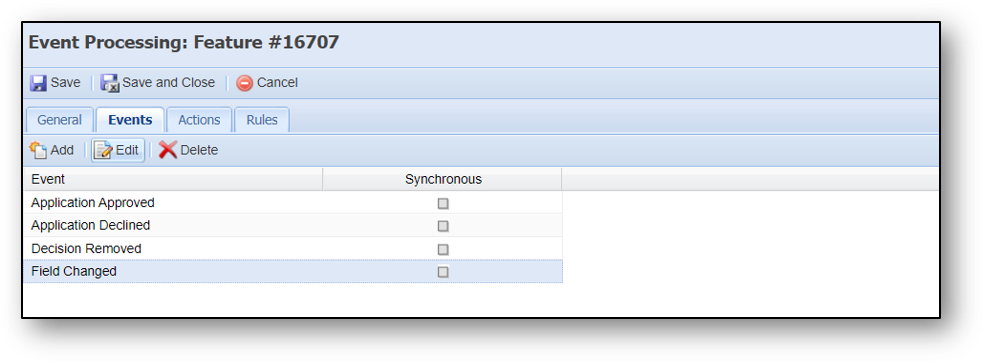Go to the Rules tab
The height and width of the screenshot is (361, 983).
tap(262, 120)
